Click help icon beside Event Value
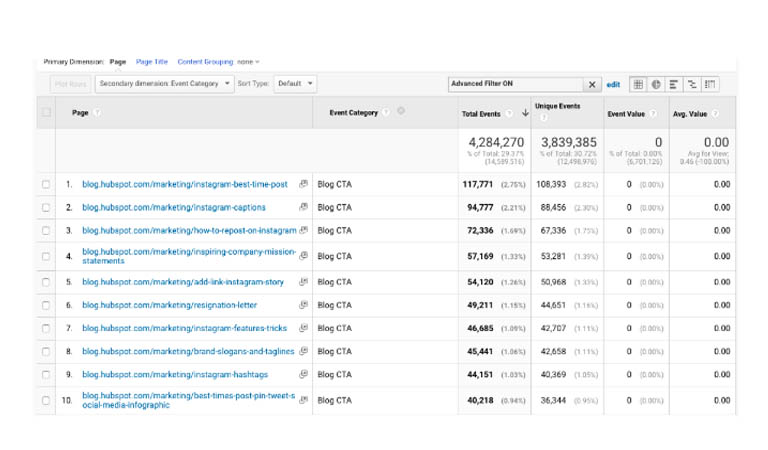This screenshot has height=450, width=768. tap(653, 114)
